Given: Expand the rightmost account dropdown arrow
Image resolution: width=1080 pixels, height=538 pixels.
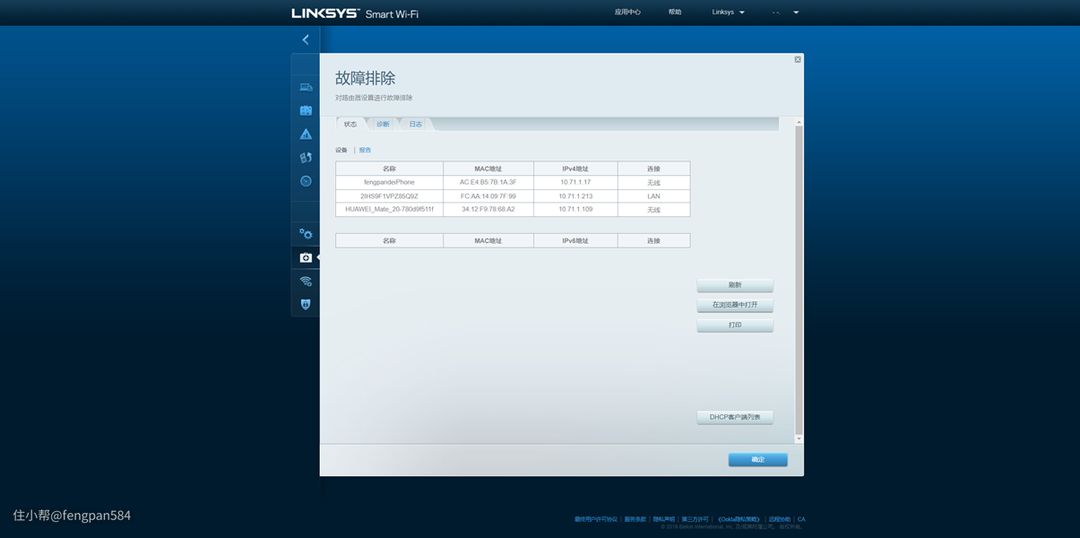Looking at the screenshot, I should [796, 12].
